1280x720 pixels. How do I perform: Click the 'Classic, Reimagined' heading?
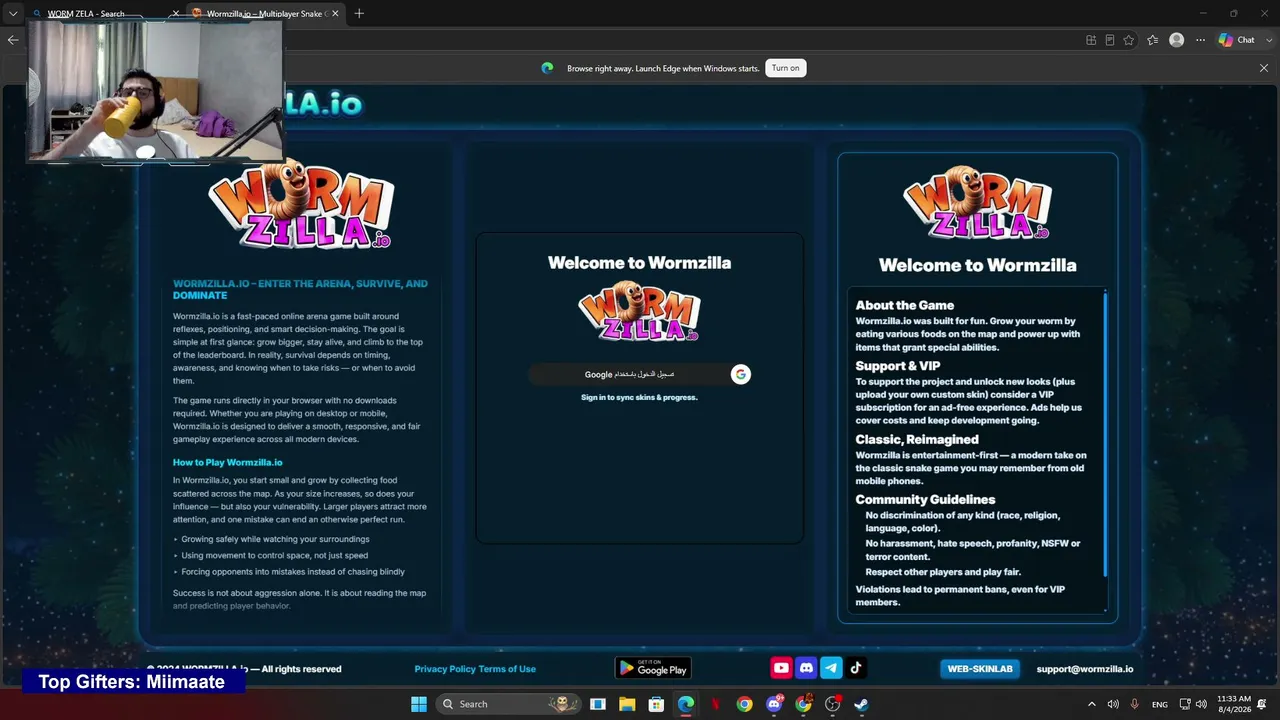pos(917,439)
